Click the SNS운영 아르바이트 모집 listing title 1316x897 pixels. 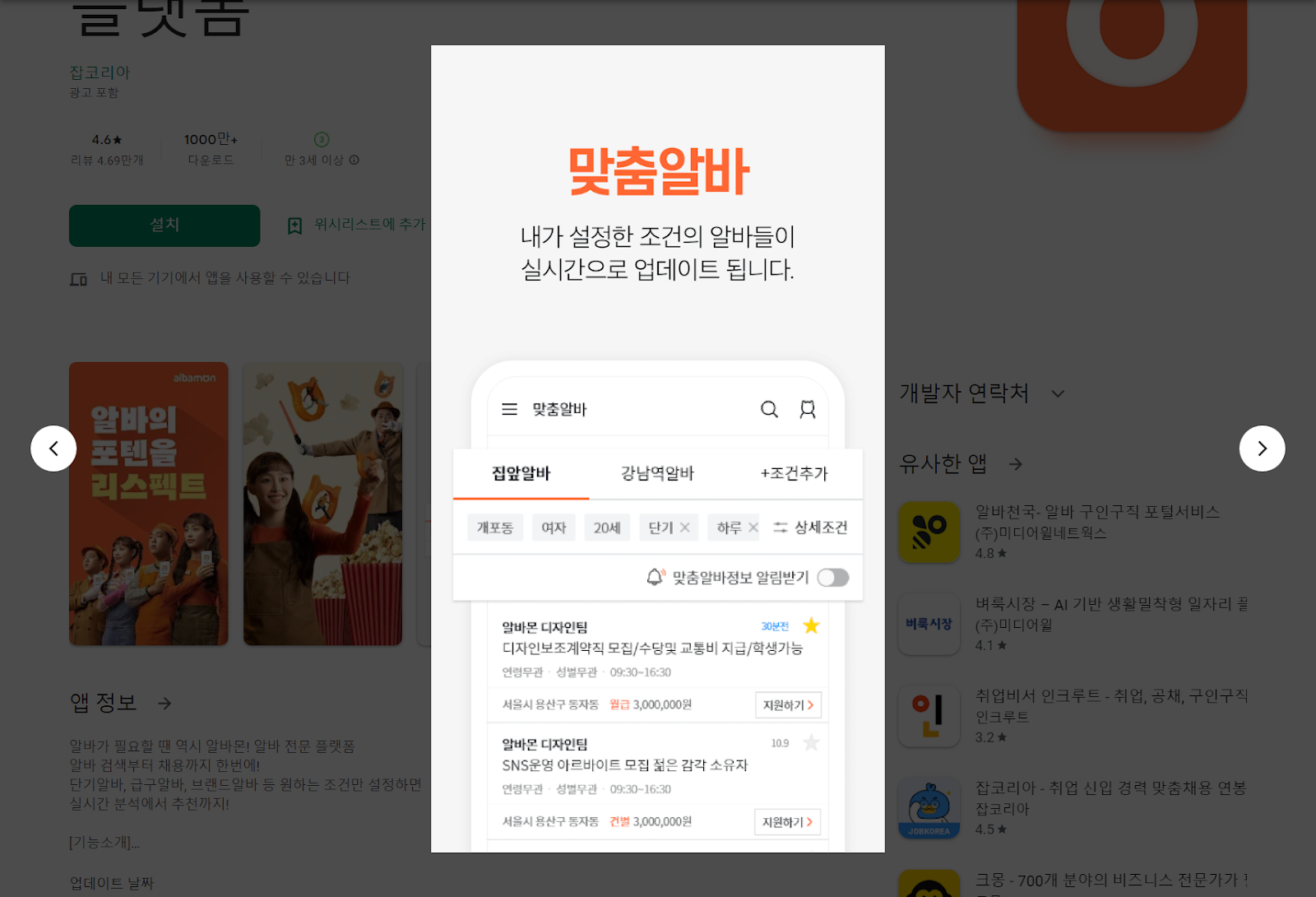click(x=625, y=765)
